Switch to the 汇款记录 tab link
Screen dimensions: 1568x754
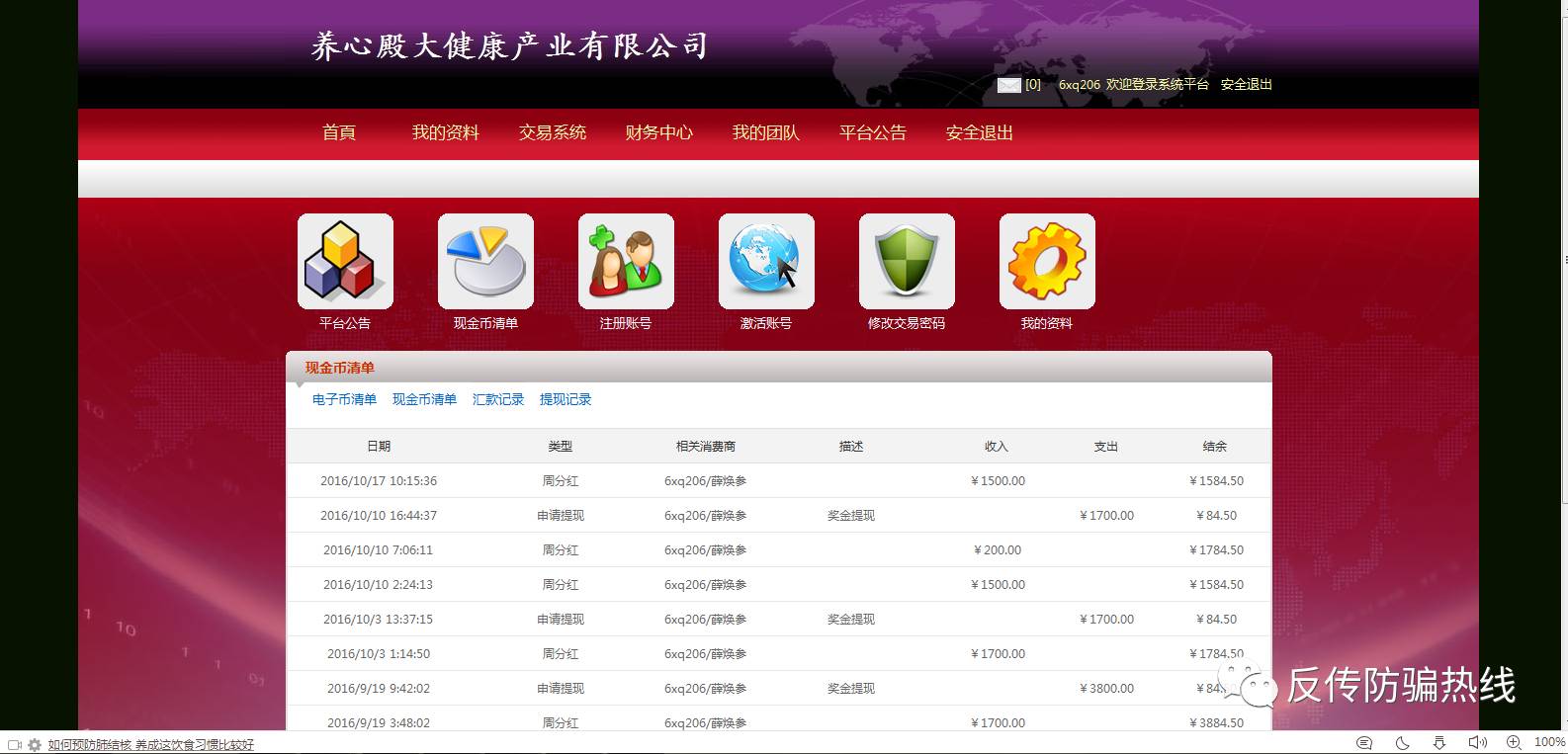pyautogui.click(x=498, y=399)
